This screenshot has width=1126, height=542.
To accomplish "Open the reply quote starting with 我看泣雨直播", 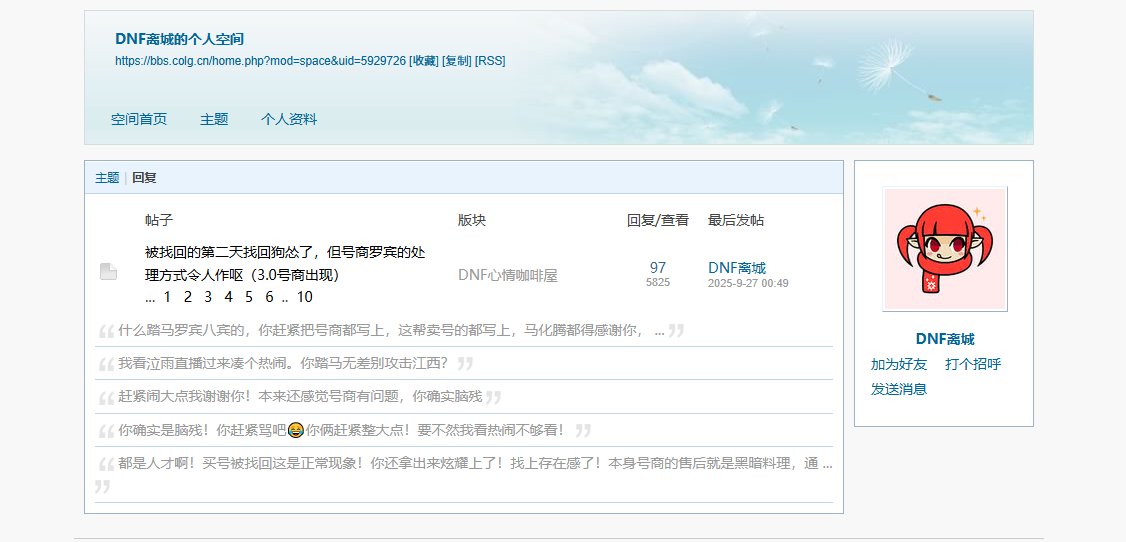I will tap(283, 363).
